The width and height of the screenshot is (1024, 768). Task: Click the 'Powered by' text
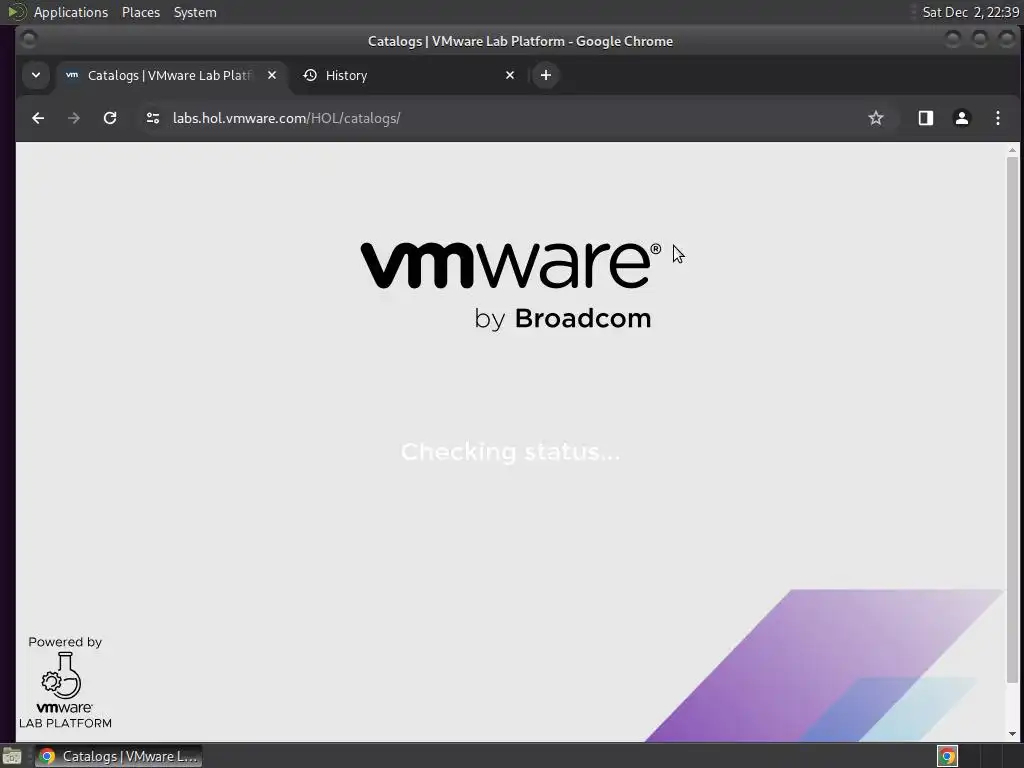[65, 642]
